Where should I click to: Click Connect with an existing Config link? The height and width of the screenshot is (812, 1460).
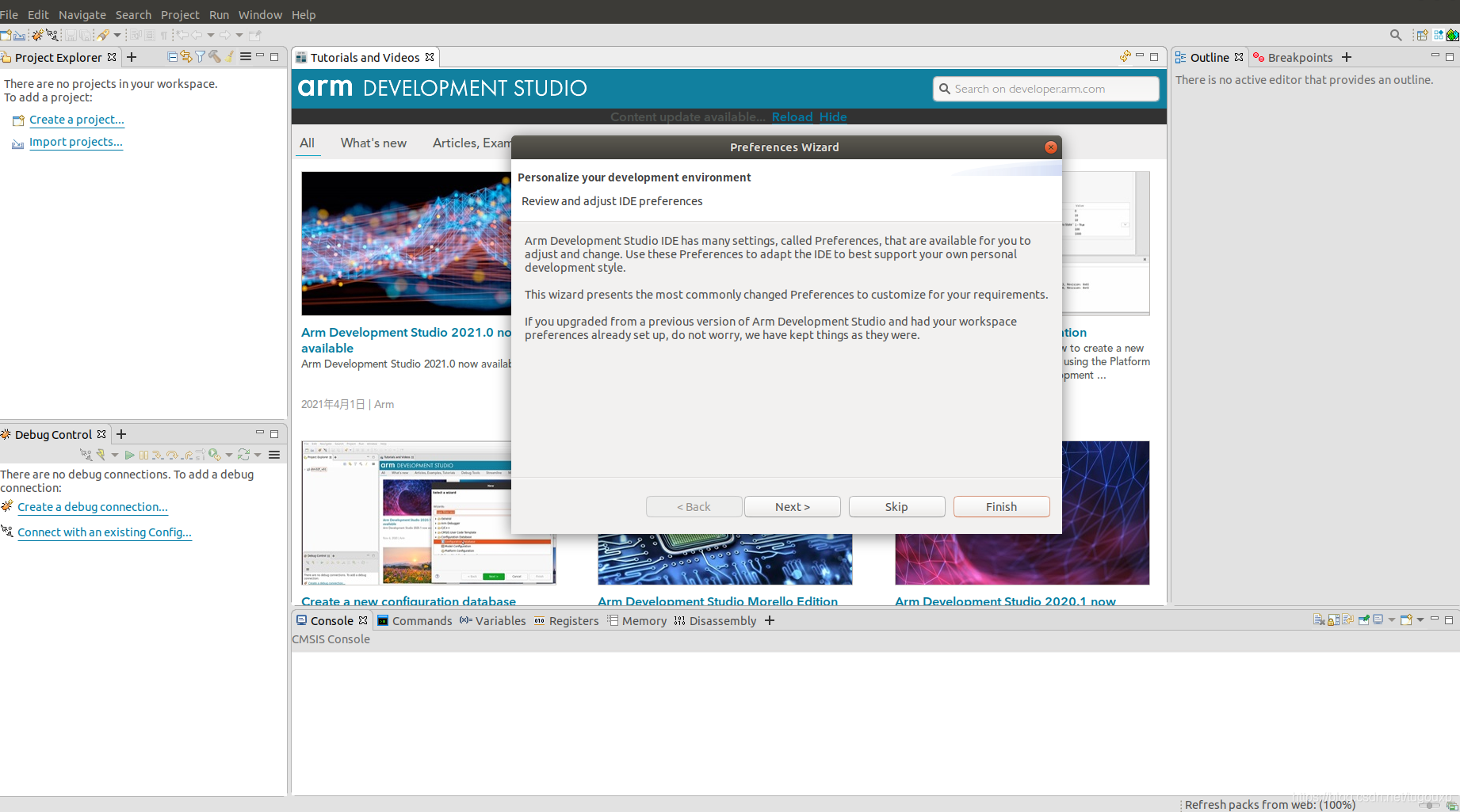pos(105,532)
